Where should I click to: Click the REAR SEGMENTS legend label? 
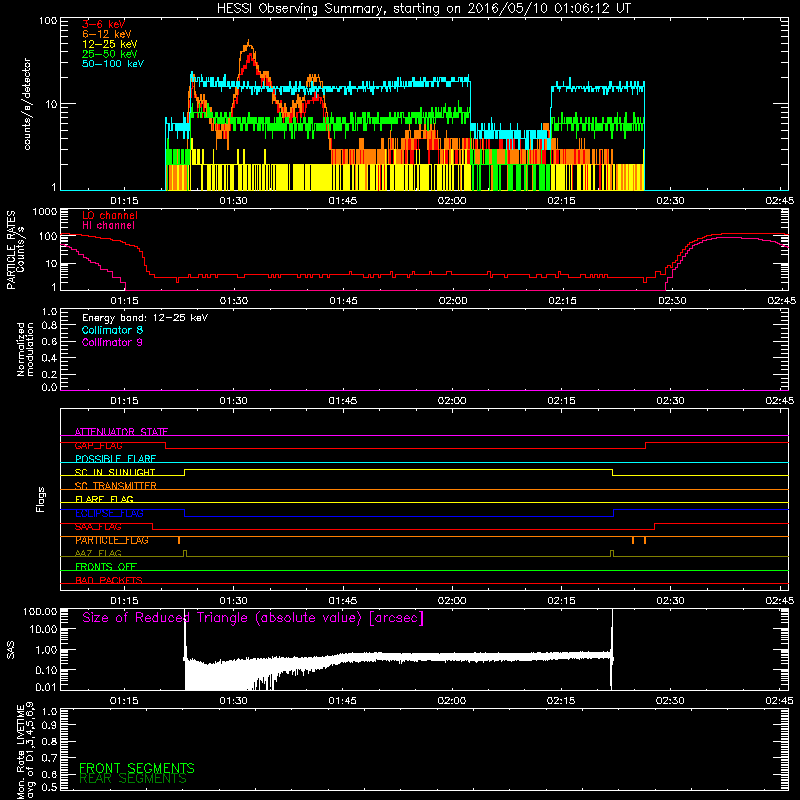133,779
